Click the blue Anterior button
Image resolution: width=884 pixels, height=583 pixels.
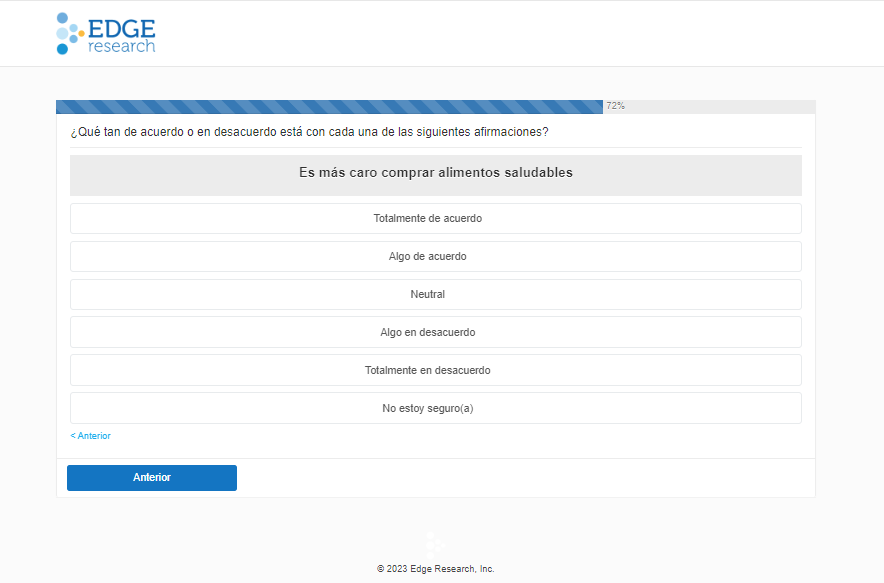[152, 478]
